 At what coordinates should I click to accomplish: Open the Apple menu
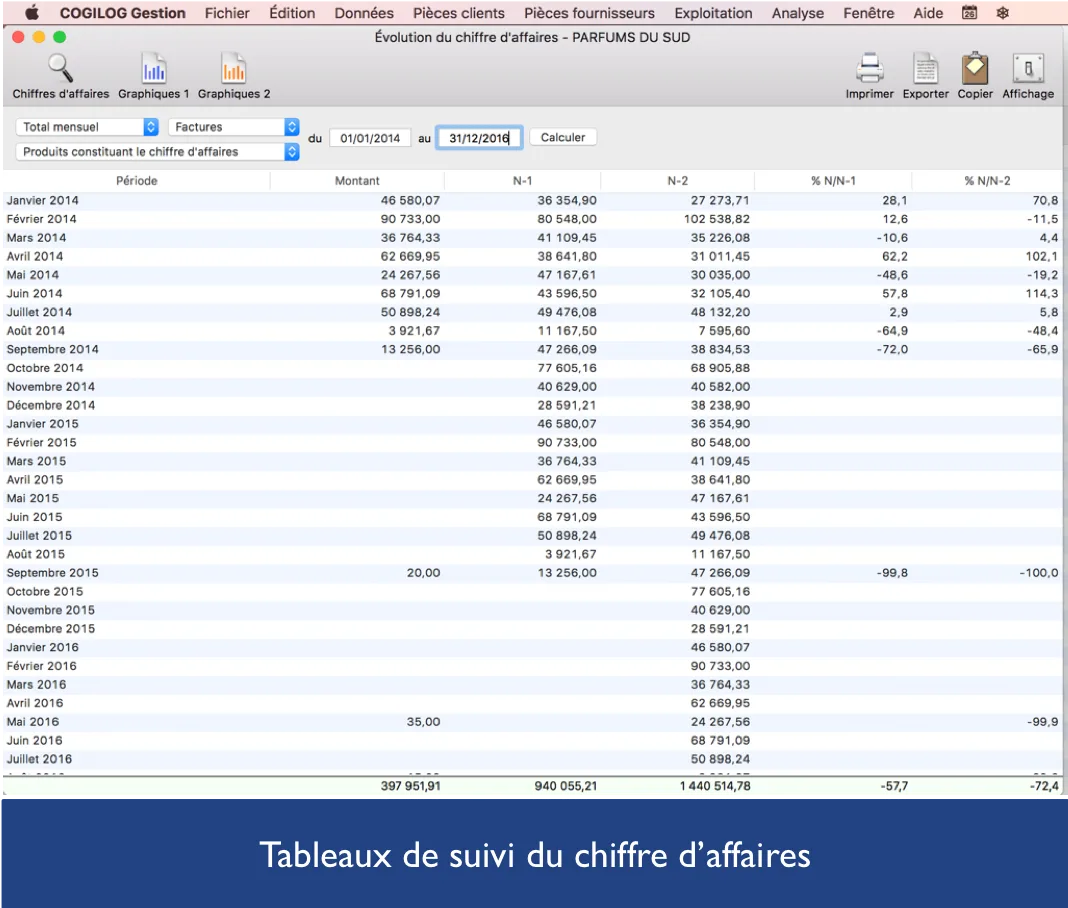pos(31,13)
